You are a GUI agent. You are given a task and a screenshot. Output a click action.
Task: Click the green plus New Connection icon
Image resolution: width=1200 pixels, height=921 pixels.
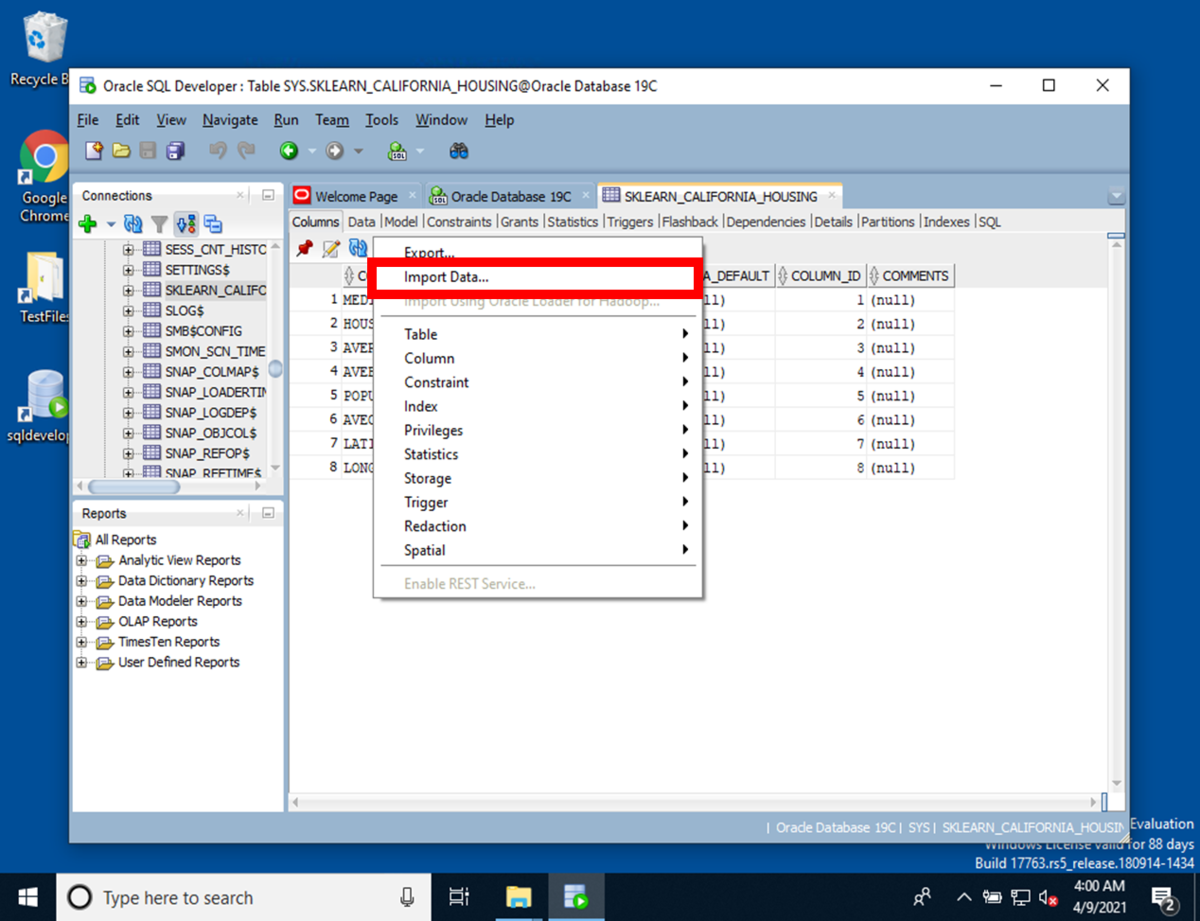point(88,224)
